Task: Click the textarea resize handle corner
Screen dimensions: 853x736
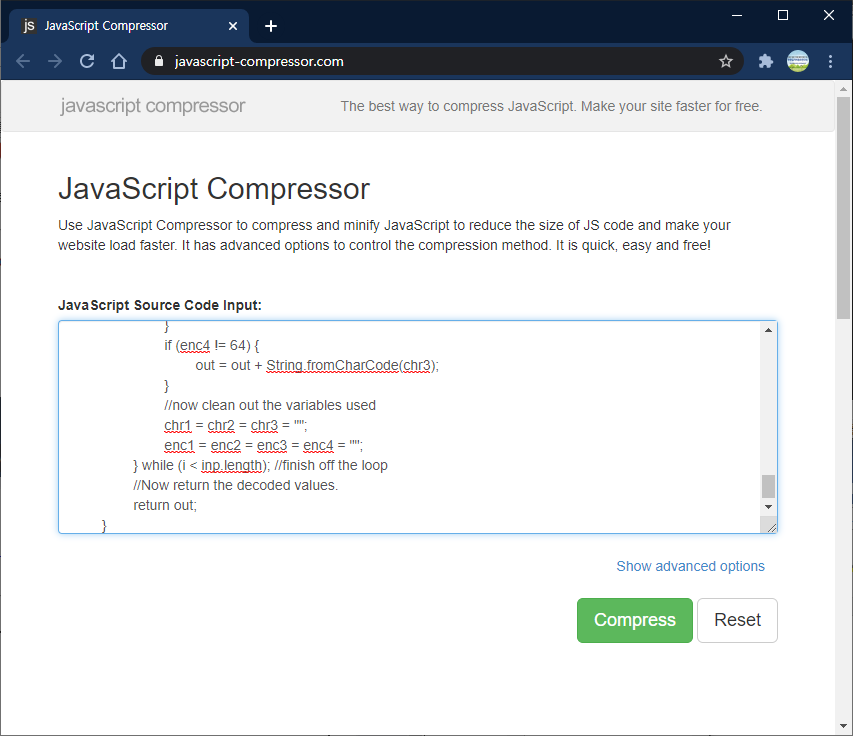Action: 771,527
